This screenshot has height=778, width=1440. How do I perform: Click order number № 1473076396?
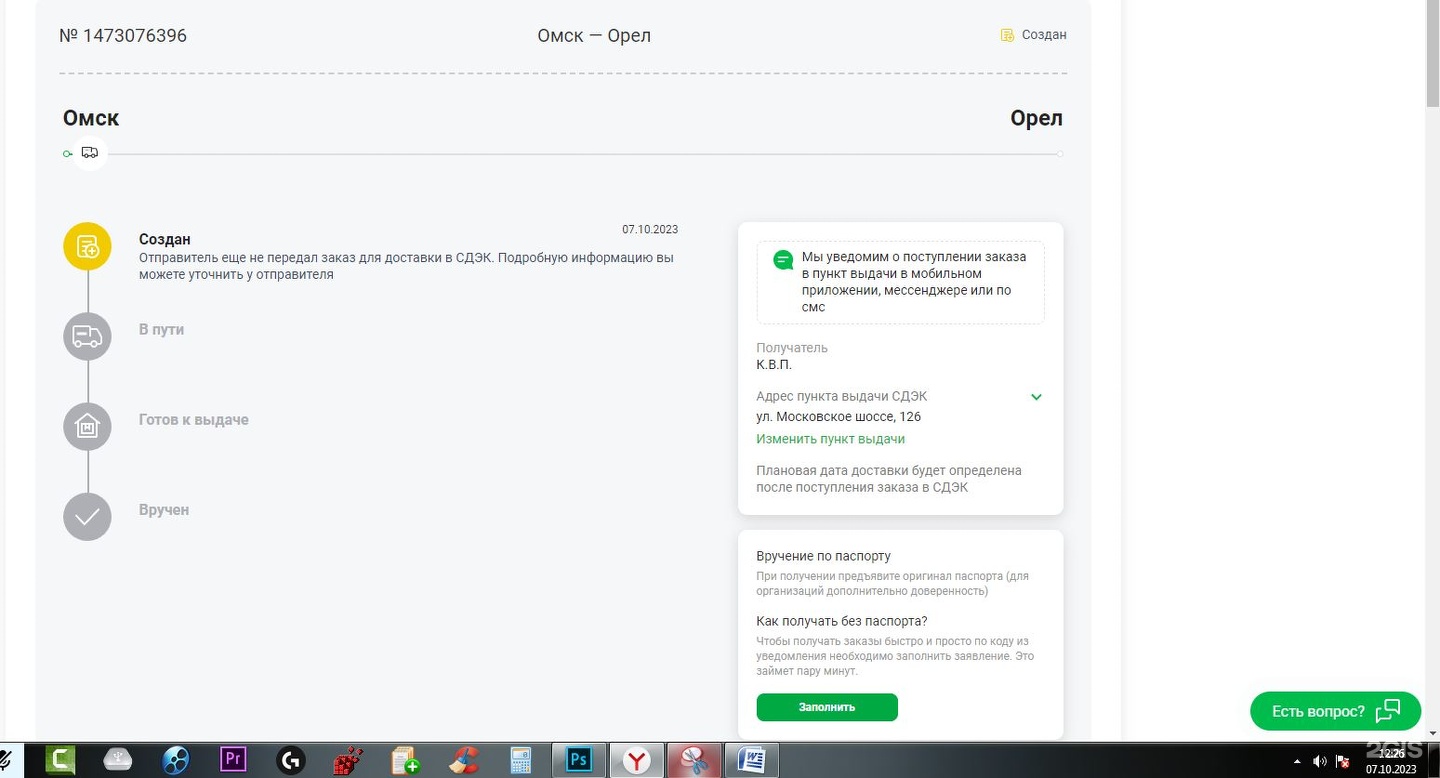123,36
